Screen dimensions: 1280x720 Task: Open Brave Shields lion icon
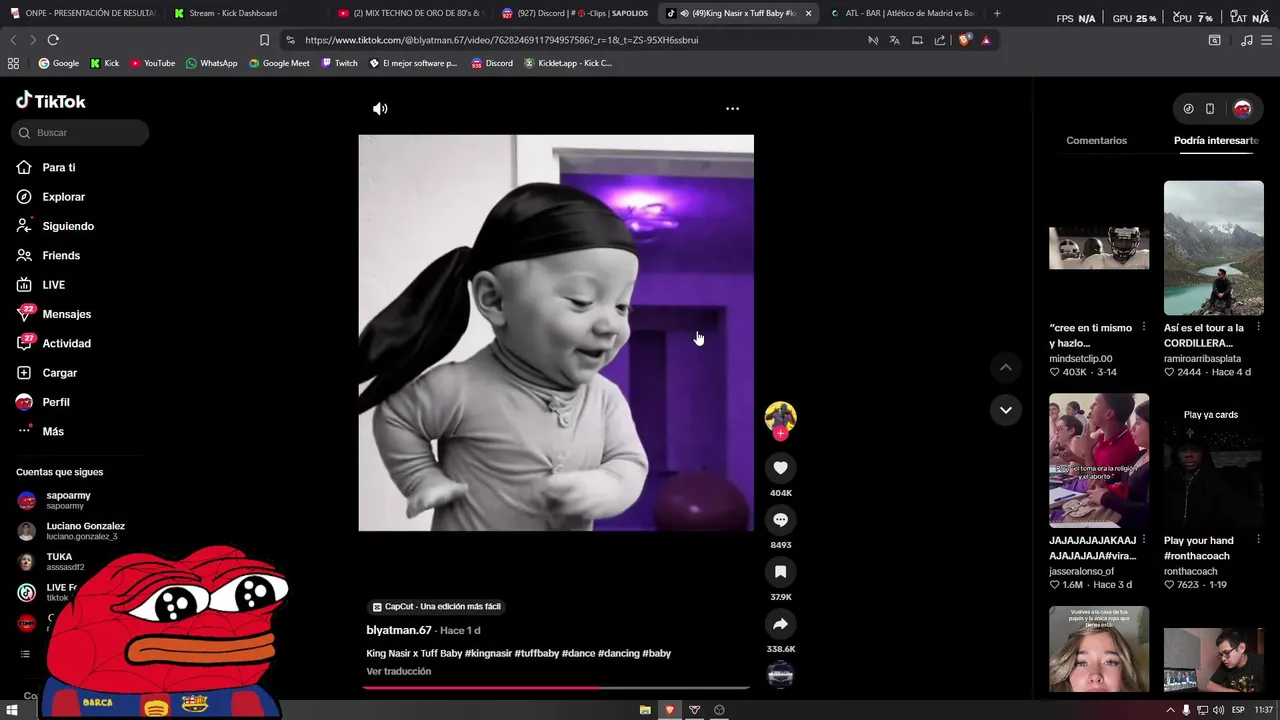[x=964, y=40]
